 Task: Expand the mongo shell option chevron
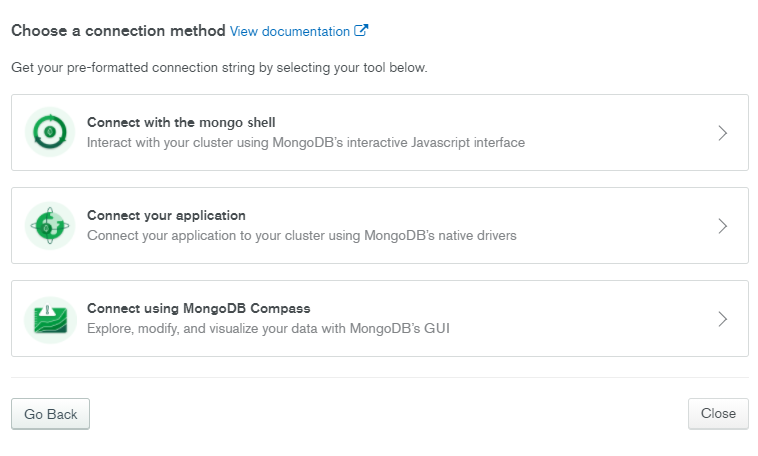tap(723, 133)
